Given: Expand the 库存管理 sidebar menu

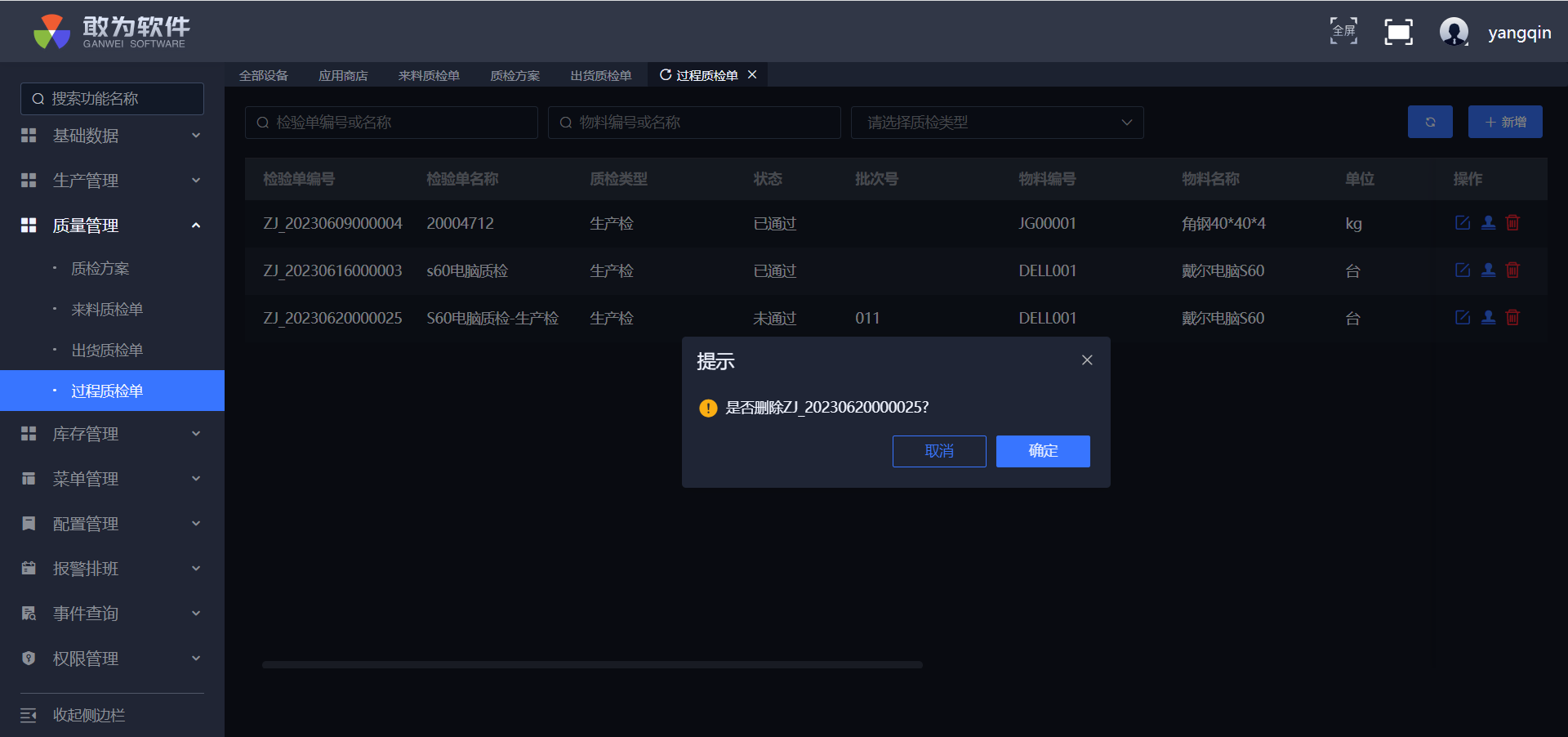Looking at the screenshot, I should pyautogui.click(x=112, y=434).
